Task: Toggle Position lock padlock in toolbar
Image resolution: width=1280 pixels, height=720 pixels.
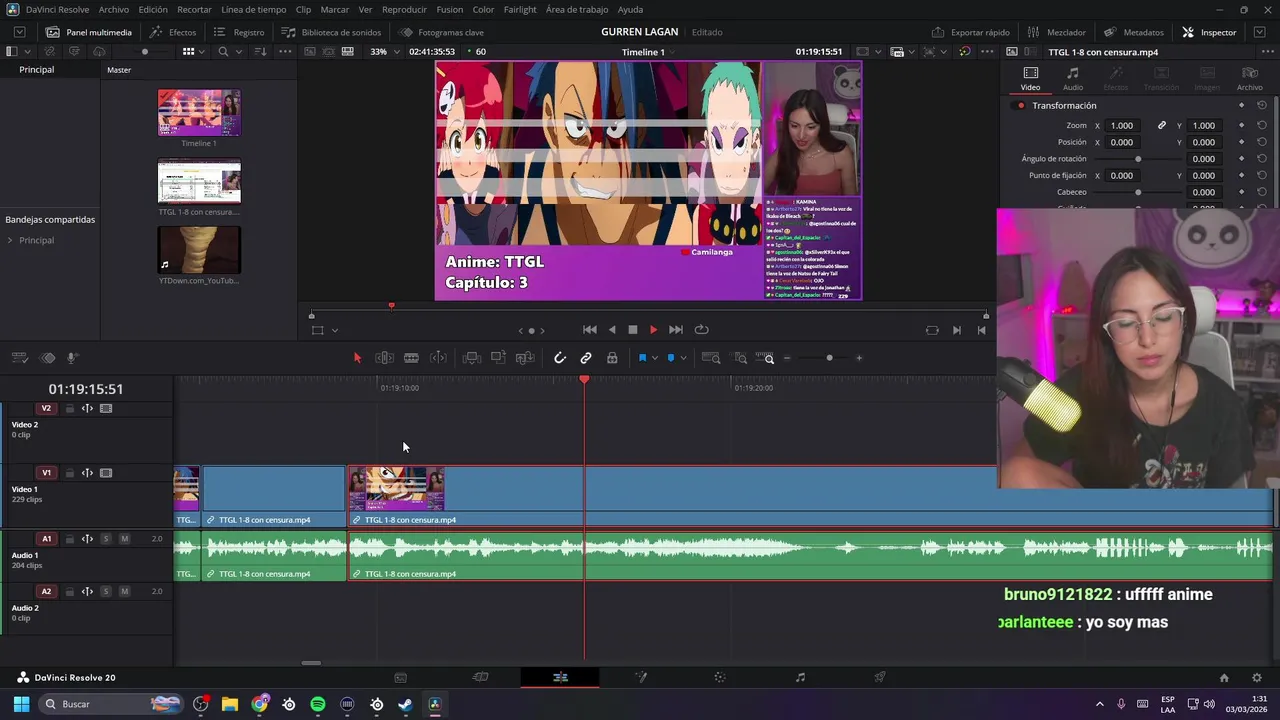Action: click(x=612, y=358)
